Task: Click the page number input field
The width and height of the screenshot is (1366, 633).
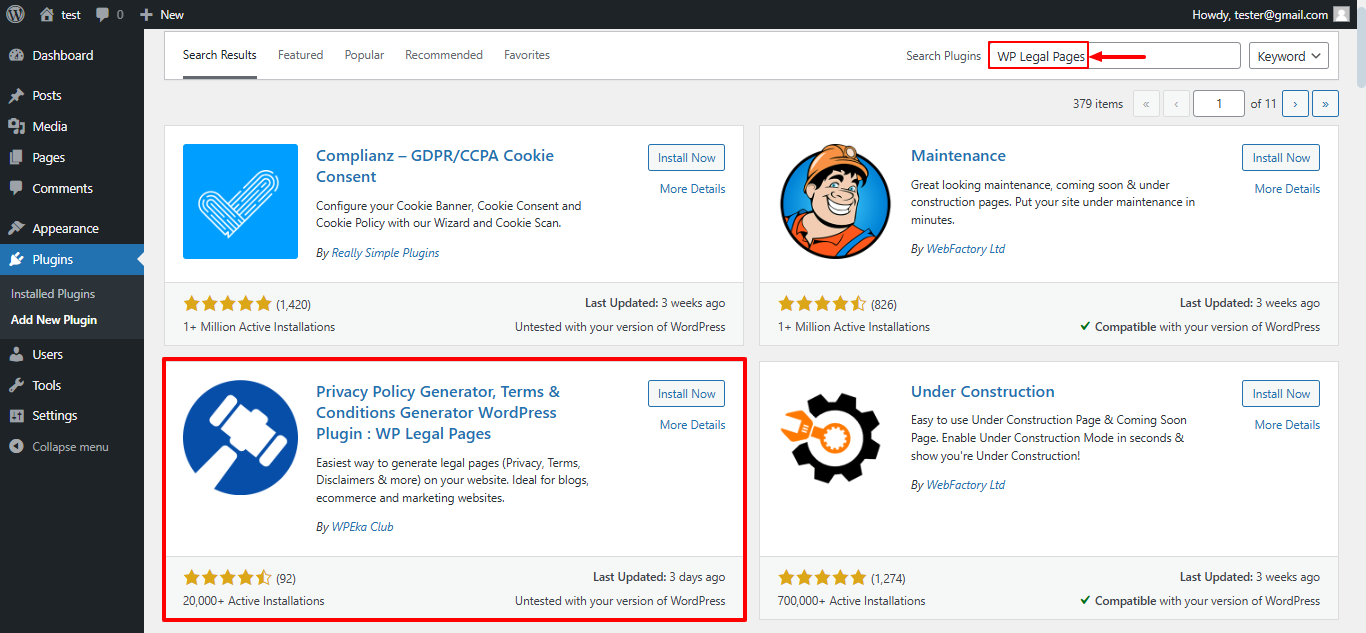Action: coord(1218,103)
